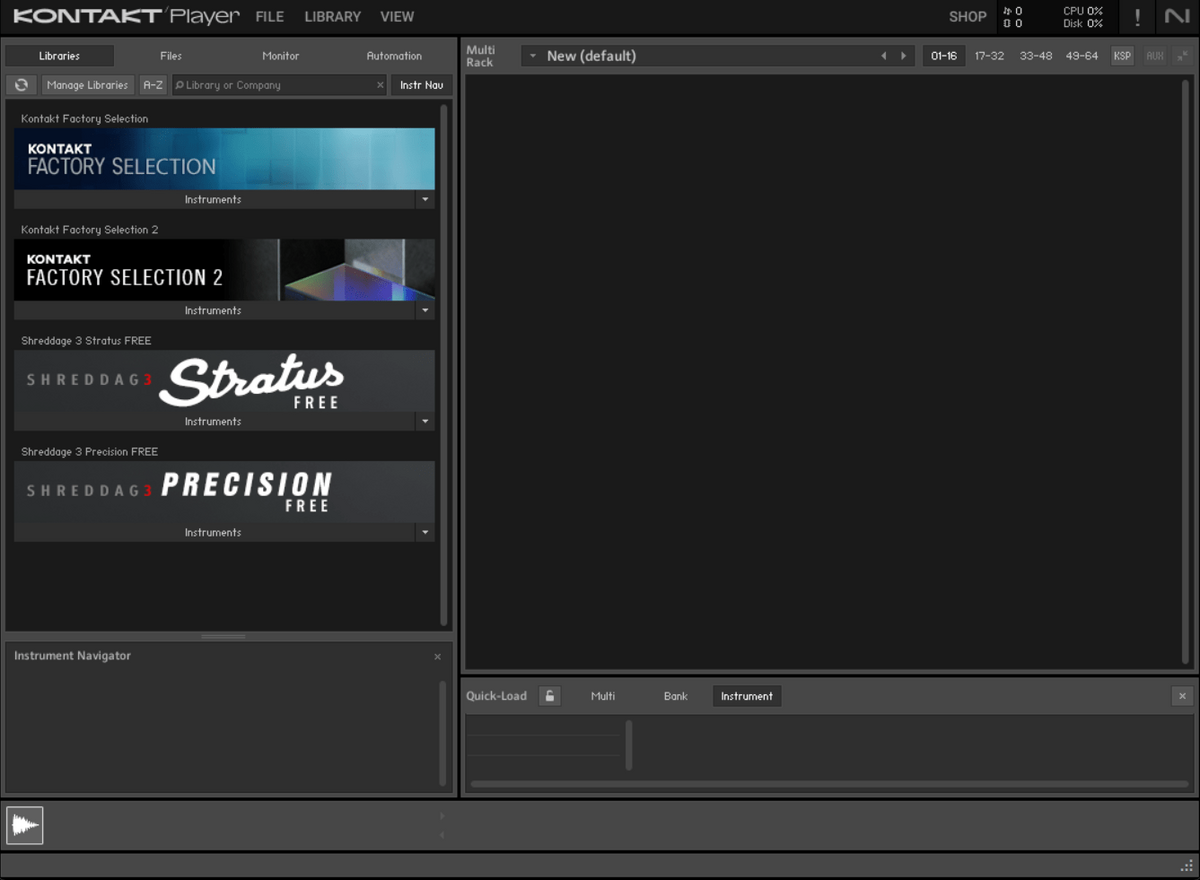Click the Kontakt Factory Selection banner

click(224, 158)
